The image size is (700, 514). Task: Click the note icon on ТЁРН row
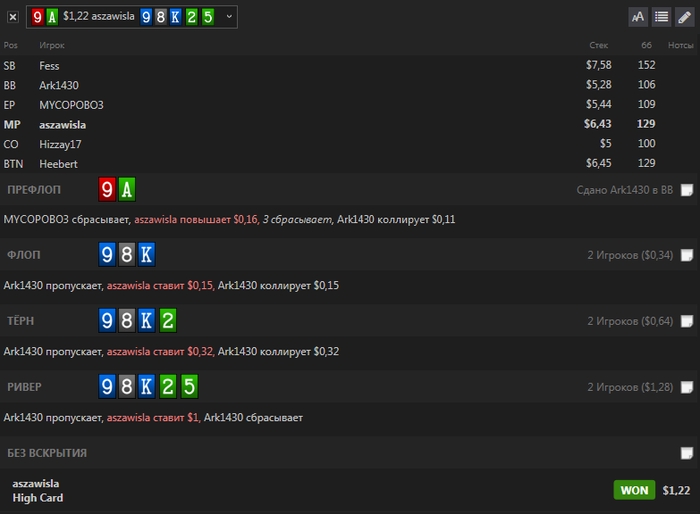pyautogui.click(x=686, y=322)
